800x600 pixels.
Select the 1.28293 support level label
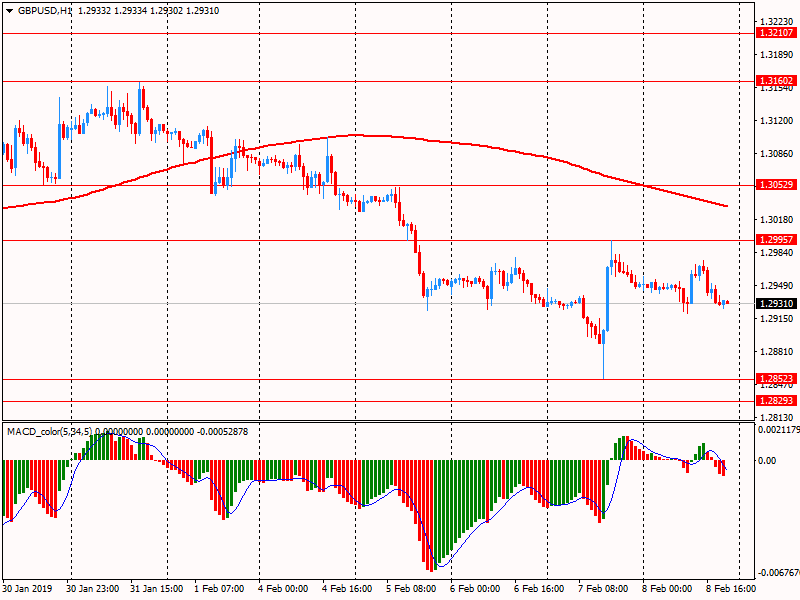tap(776, 401)
